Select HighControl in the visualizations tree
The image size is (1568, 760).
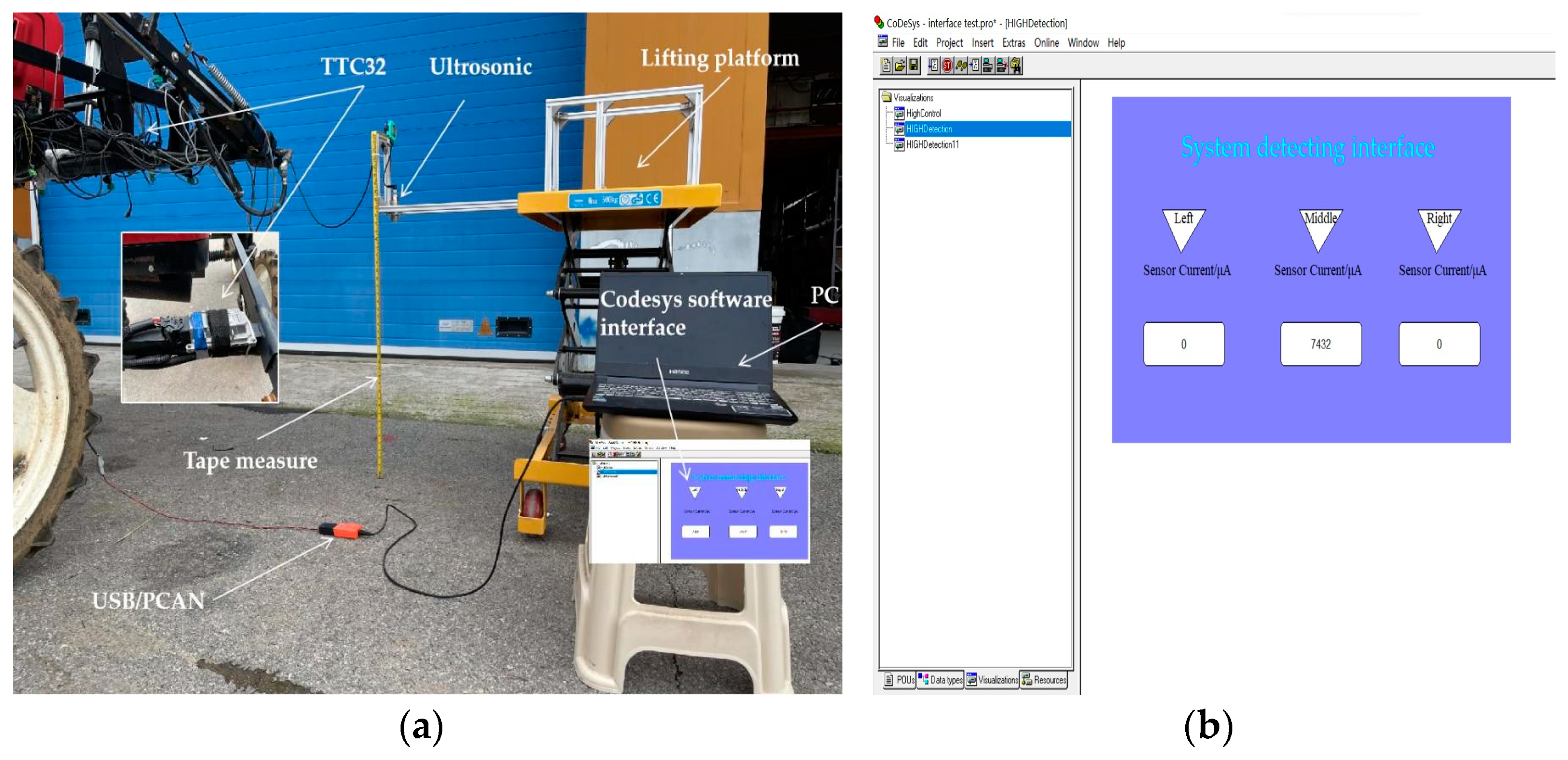[x=923, y=113]
